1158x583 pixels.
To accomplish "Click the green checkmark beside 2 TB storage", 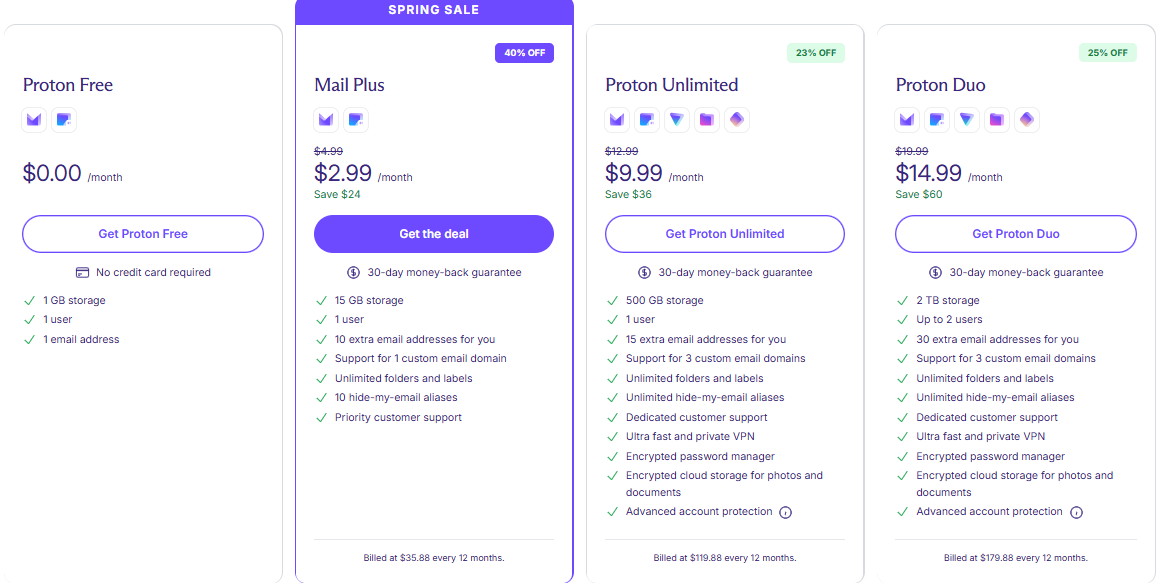I will [x=902, y=300].
